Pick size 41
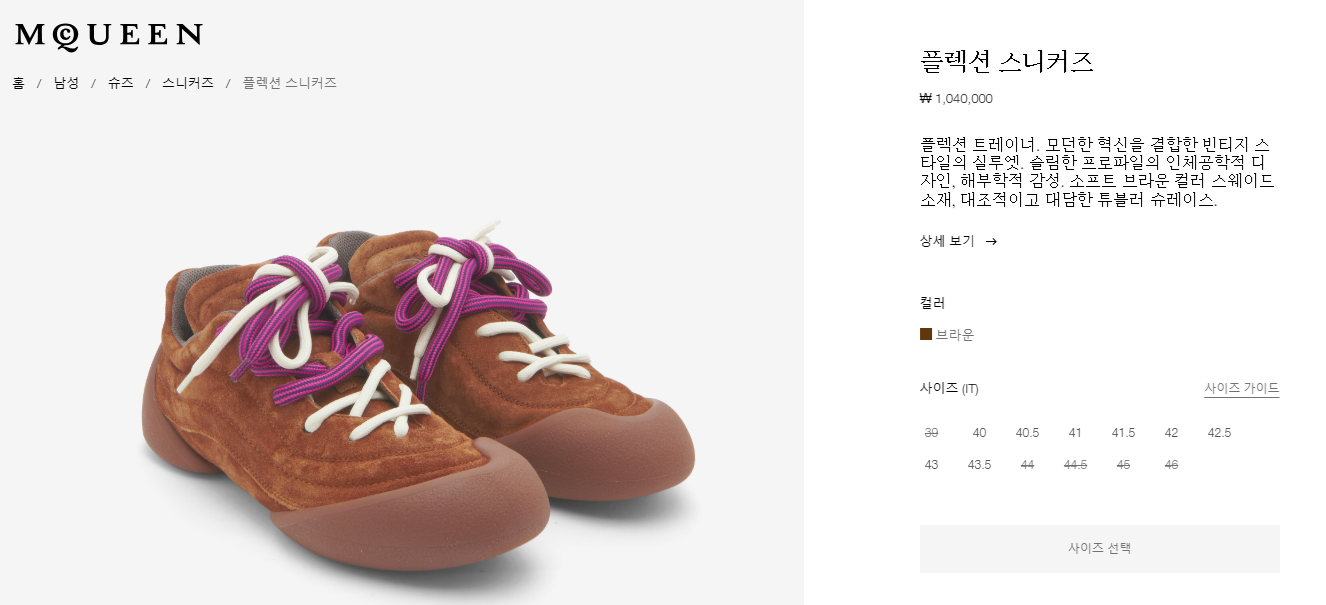 1075,433
